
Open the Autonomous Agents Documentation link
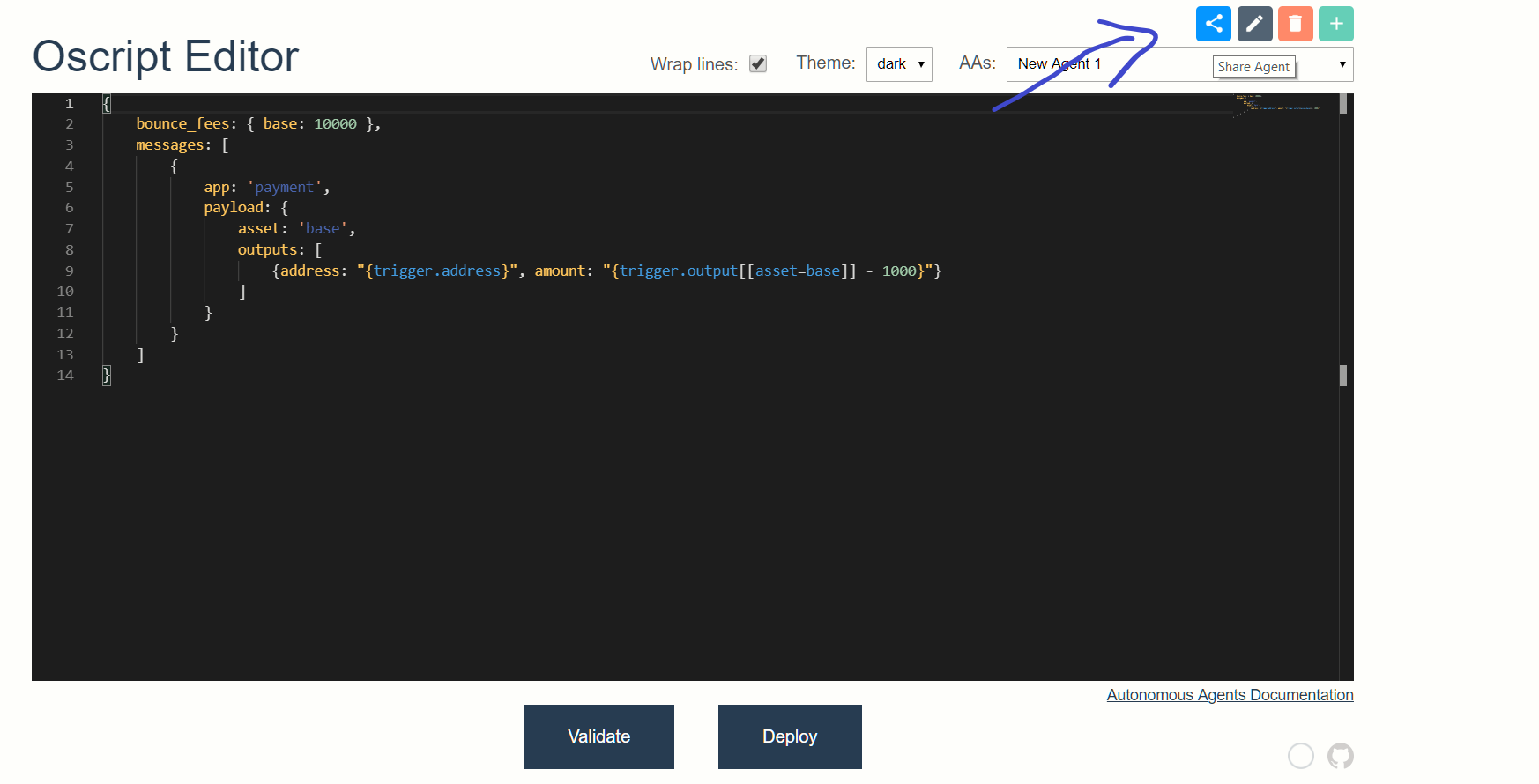tap(1230, 695)
